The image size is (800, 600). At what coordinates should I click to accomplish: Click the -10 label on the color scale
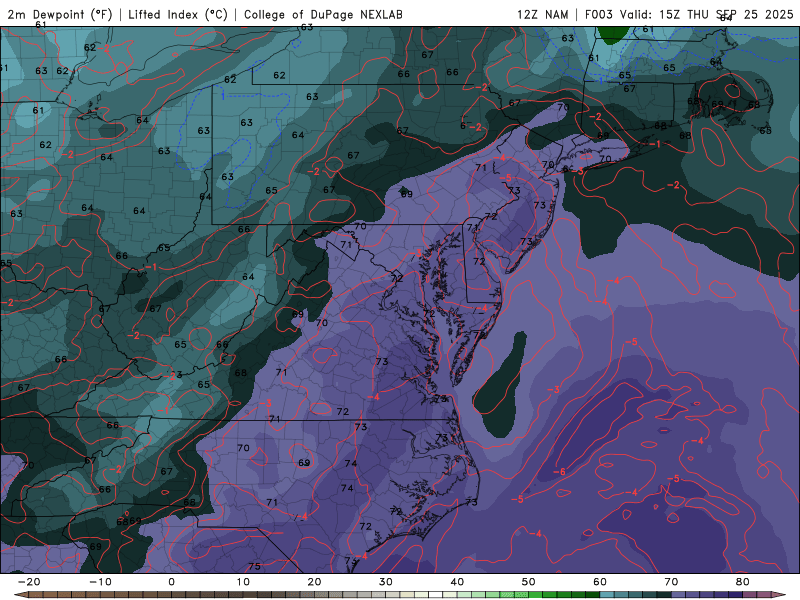[x=100, y=582]
